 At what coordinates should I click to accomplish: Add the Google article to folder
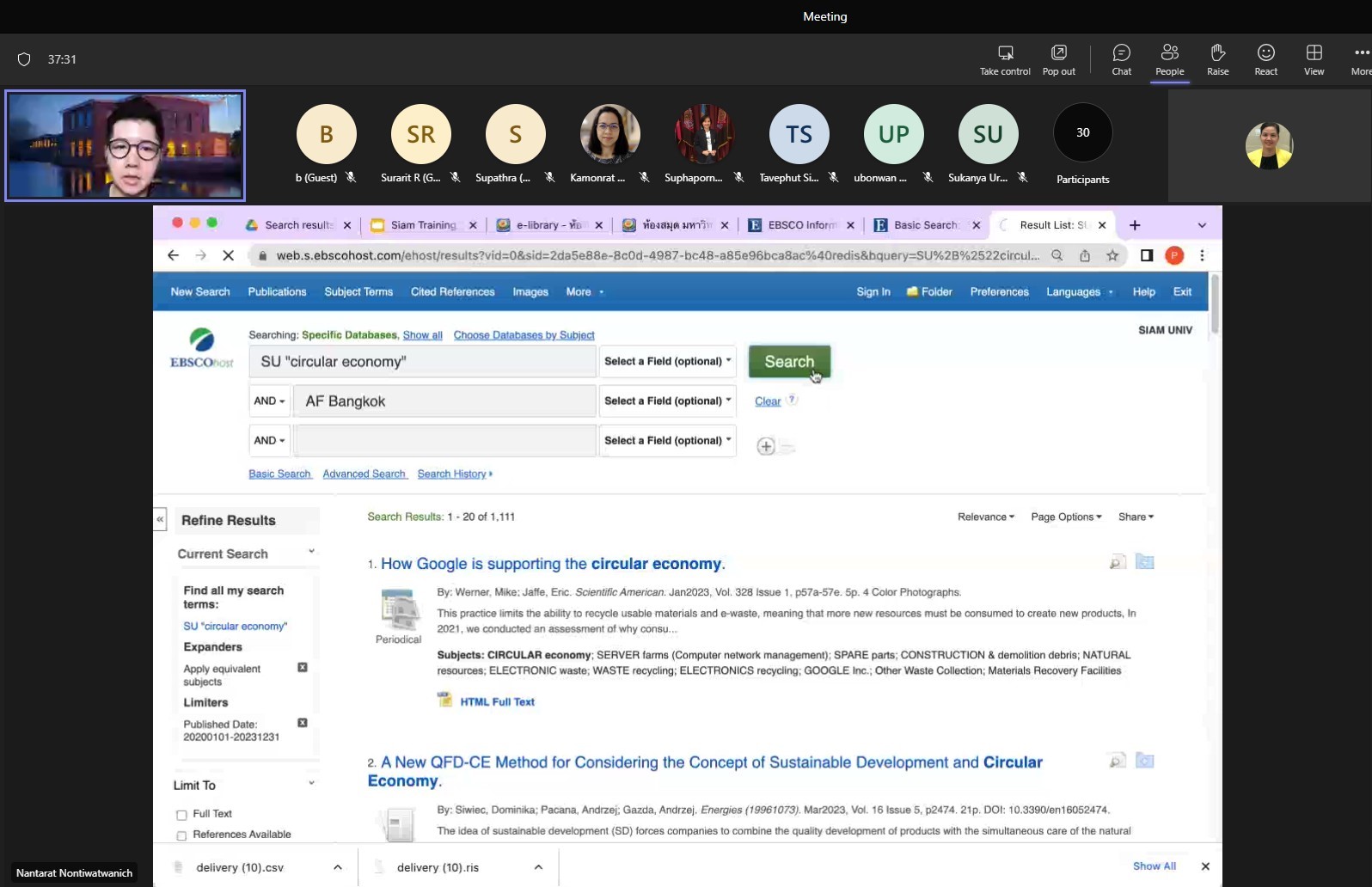(1144, 562)
